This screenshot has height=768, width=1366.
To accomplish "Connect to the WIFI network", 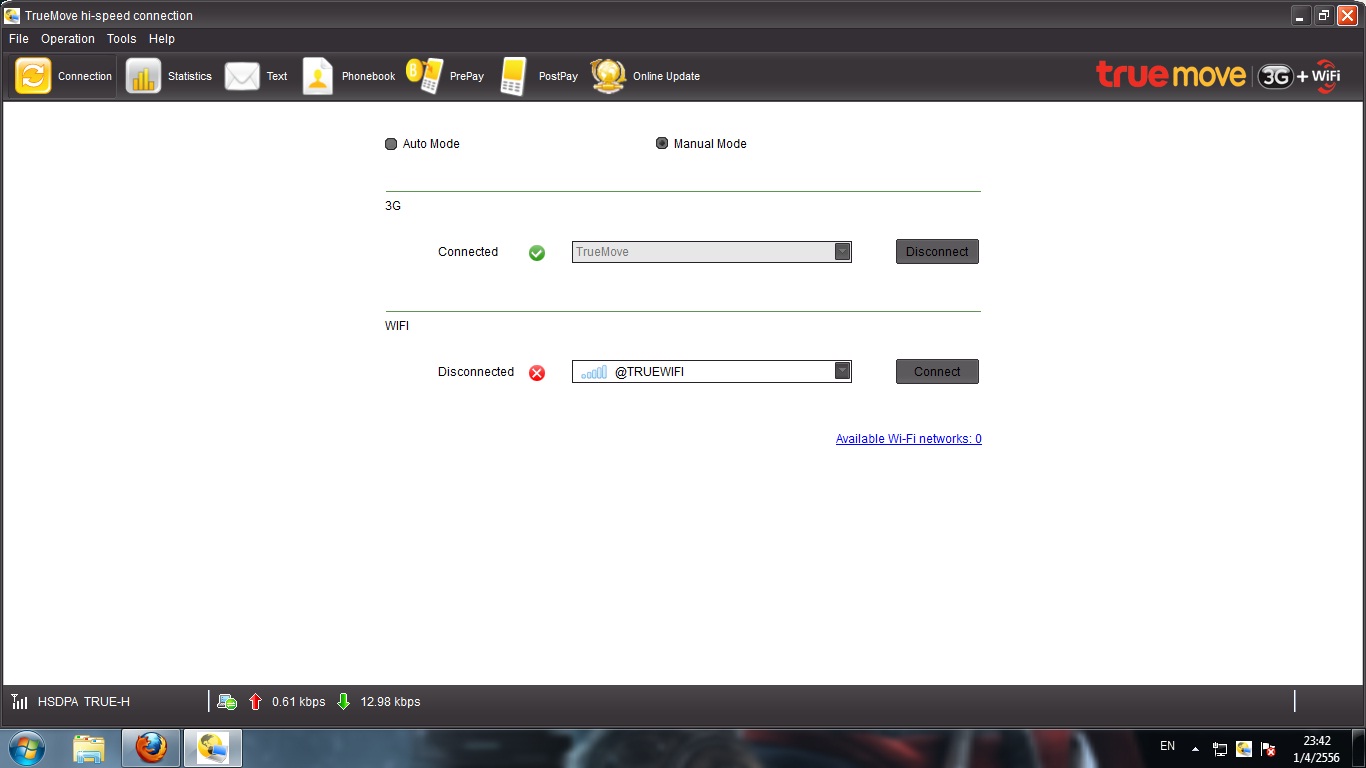I will pos(937,372).
